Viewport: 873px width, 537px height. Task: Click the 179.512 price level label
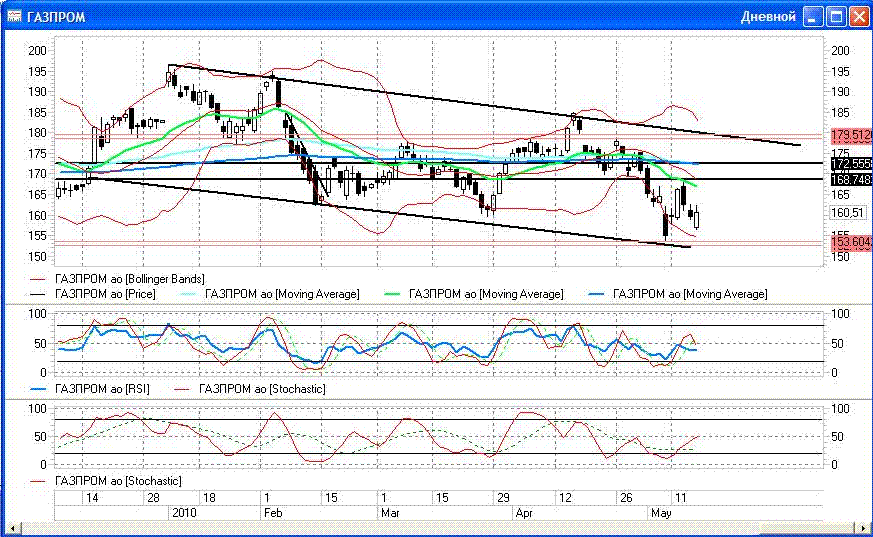[851, 135]
